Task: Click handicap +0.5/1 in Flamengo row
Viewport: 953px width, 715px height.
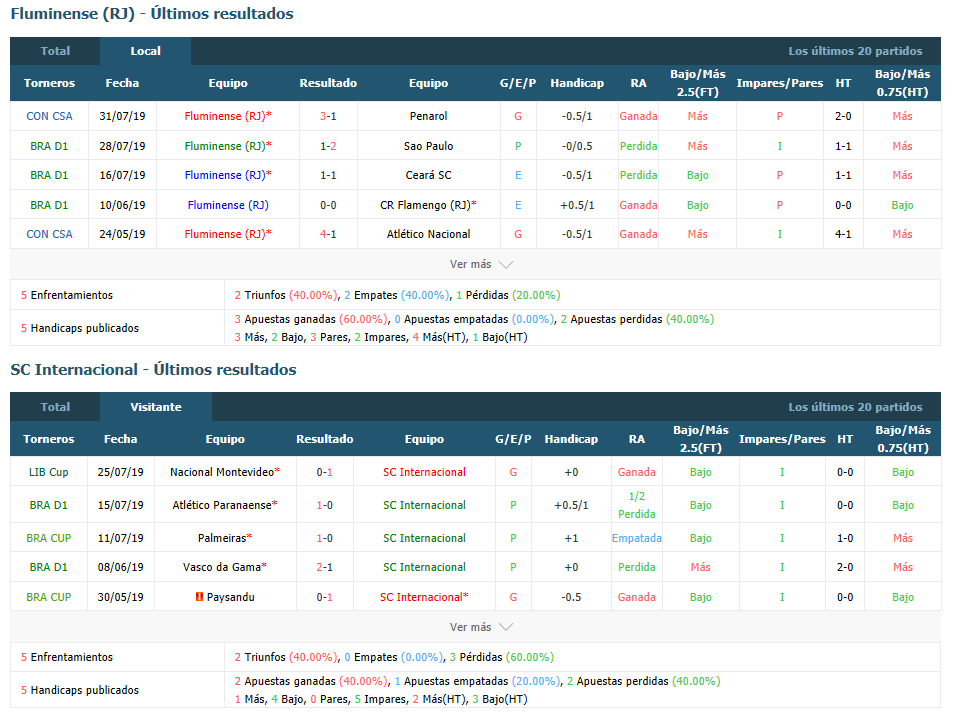Action: pos(577,206)
